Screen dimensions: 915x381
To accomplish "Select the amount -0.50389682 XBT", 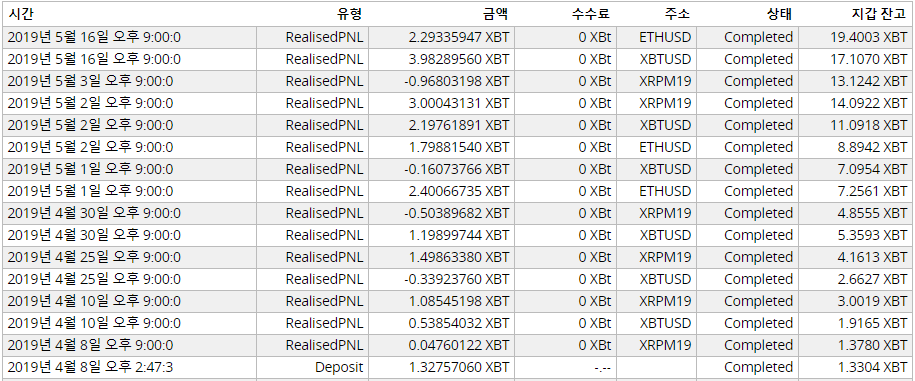I will [x=456, y=214].
